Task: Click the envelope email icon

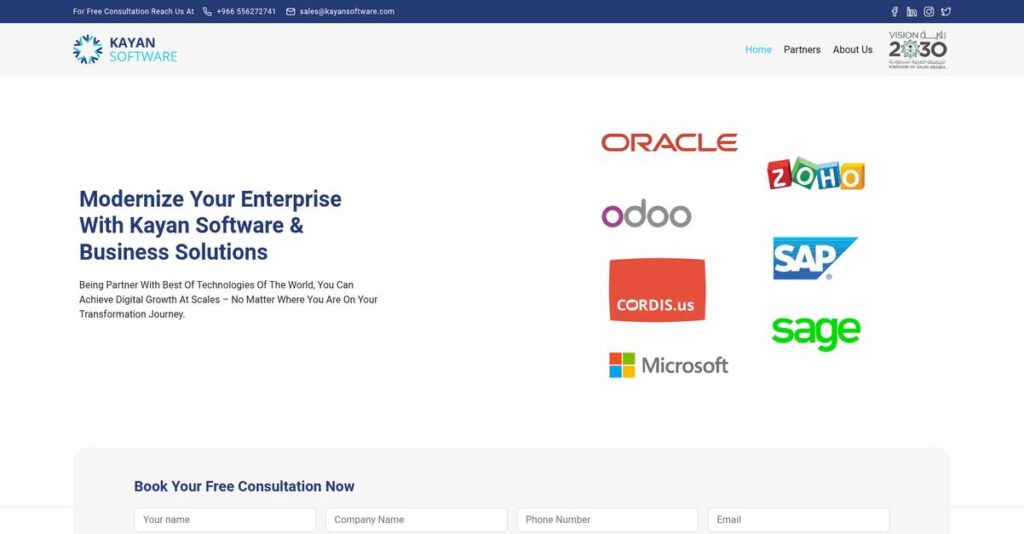Action: (291, 12)
